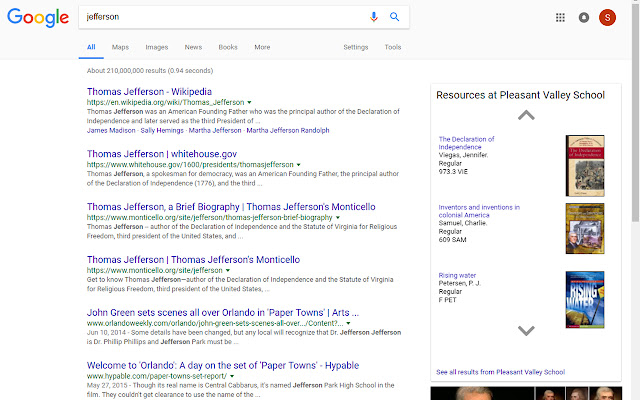The image size is (640, 400).
Task: Click Declaration of Independence book cover
Action: [x=585, y=166]
